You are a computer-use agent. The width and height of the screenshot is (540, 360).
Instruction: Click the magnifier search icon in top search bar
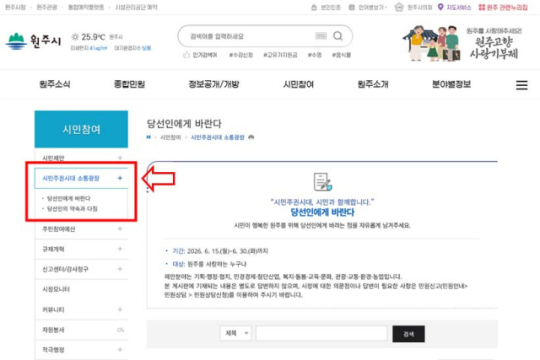(338, 36)
